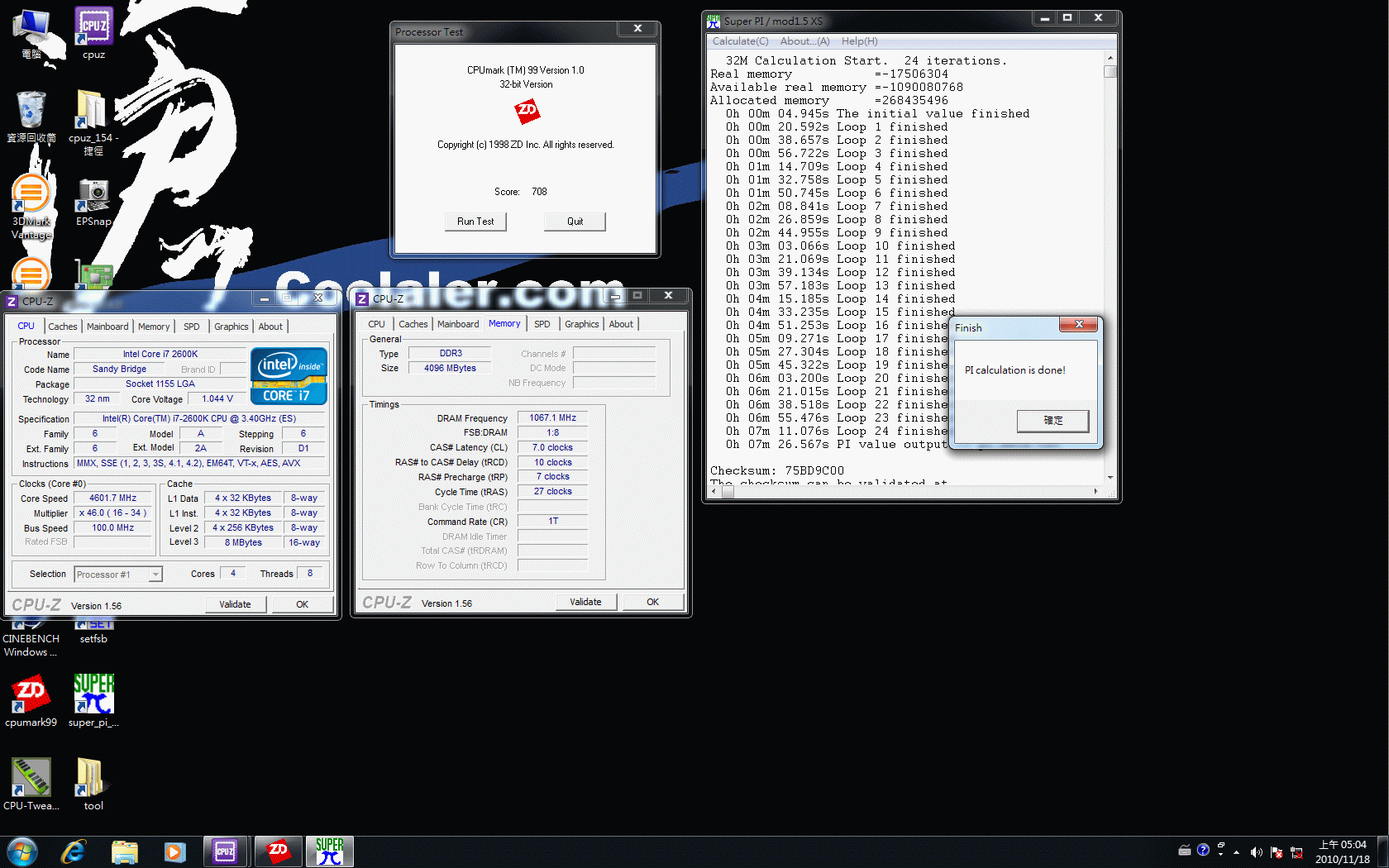This screenshot has height=868, width=1389.
Task: Open Help menu in Super PI
Action: coord(860,41)
